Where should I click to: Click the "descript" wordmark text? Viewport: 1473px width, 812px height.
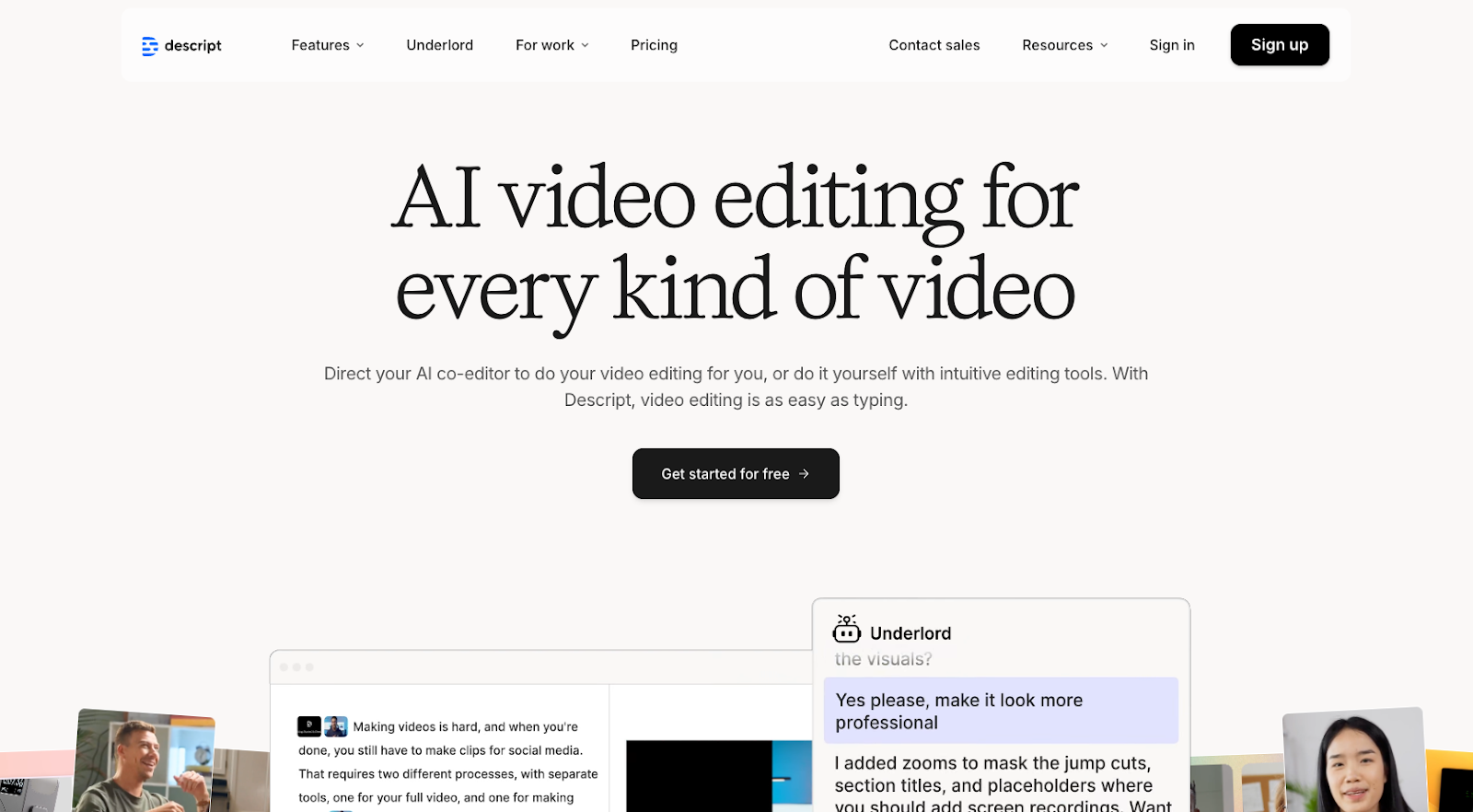(193, 46)
